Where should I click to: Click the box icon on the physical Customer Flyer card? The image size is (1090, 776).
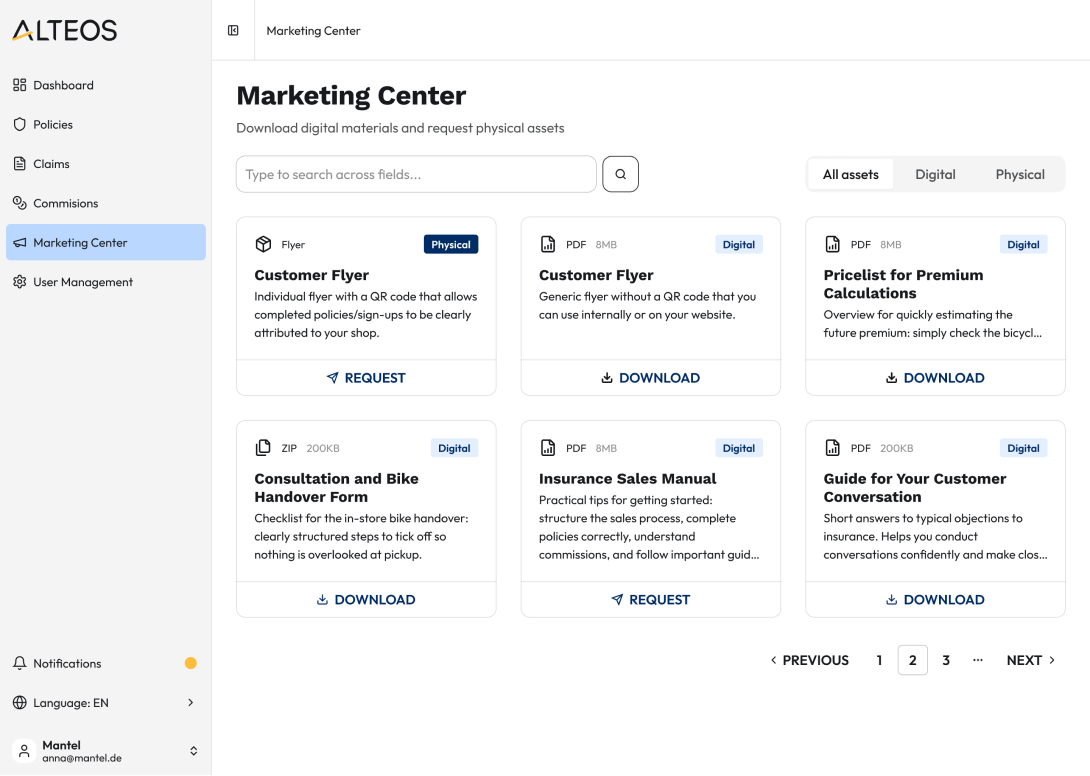pos(263,244)
